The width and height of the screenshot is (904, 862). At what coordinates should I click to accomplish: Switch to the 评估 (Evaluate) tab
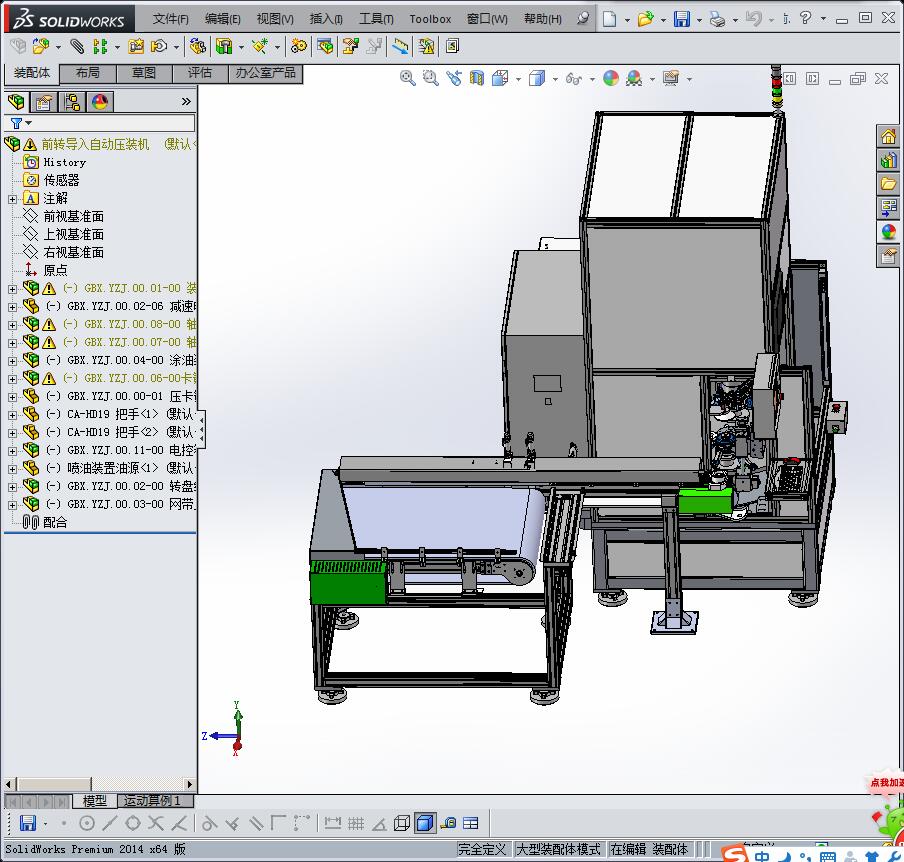(199, 73)
